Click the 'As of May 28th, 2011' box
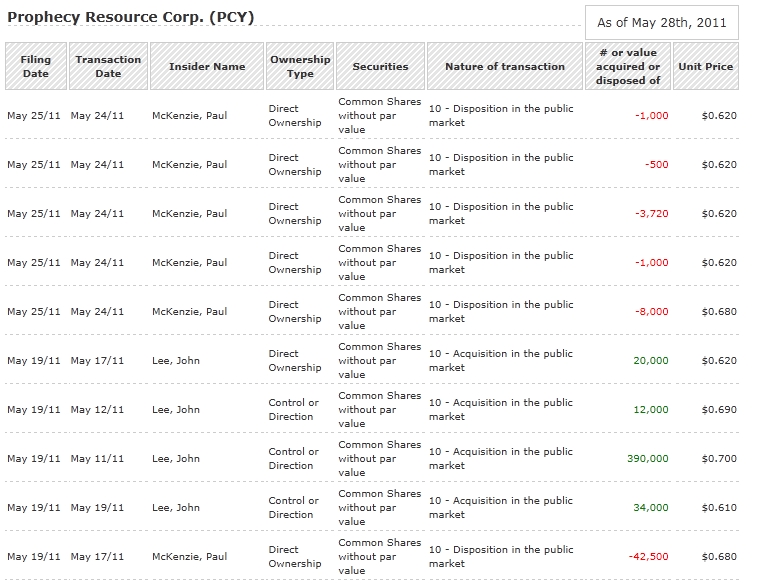 tap(662, 22)
